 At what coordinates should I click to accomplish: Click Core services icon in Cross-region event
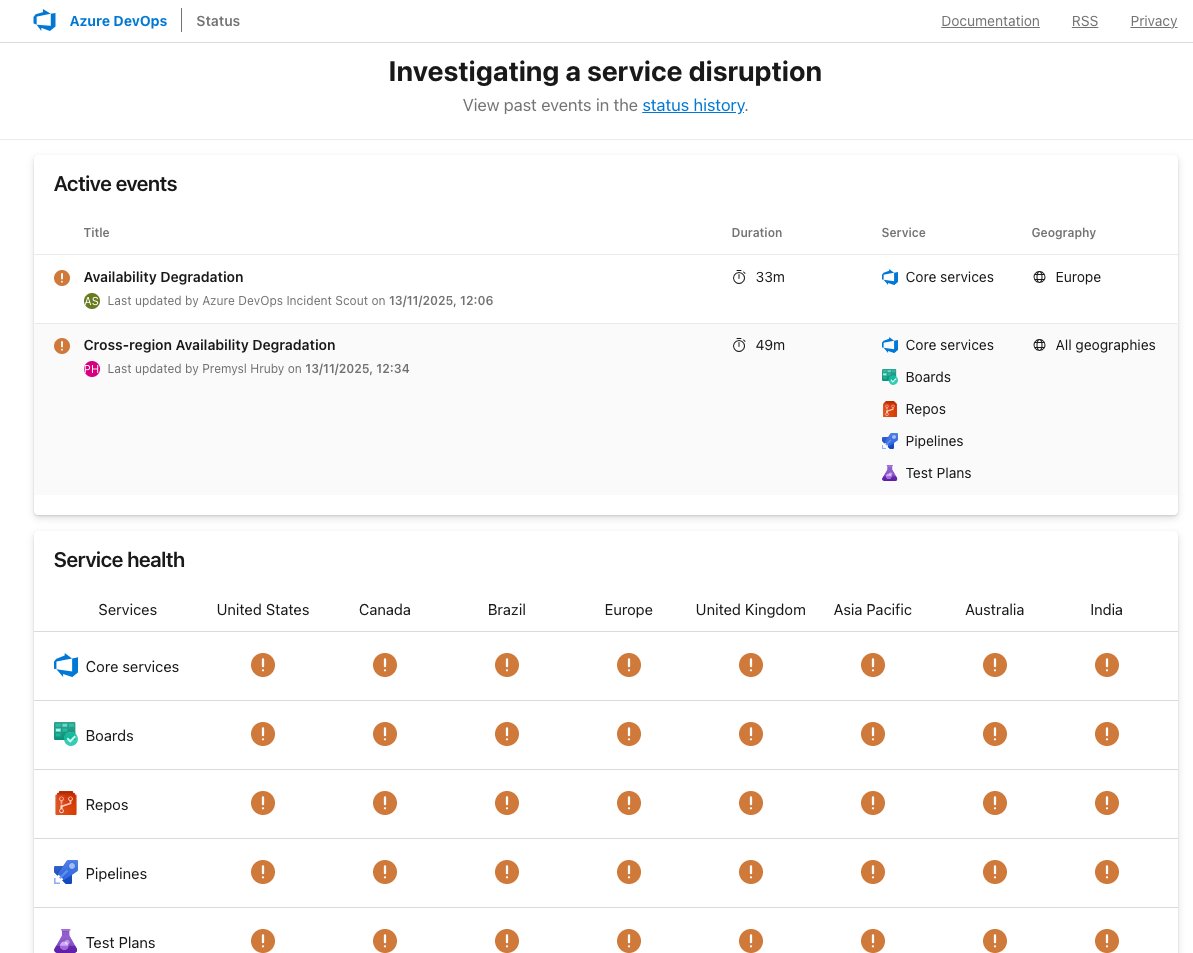pos(889,345)
